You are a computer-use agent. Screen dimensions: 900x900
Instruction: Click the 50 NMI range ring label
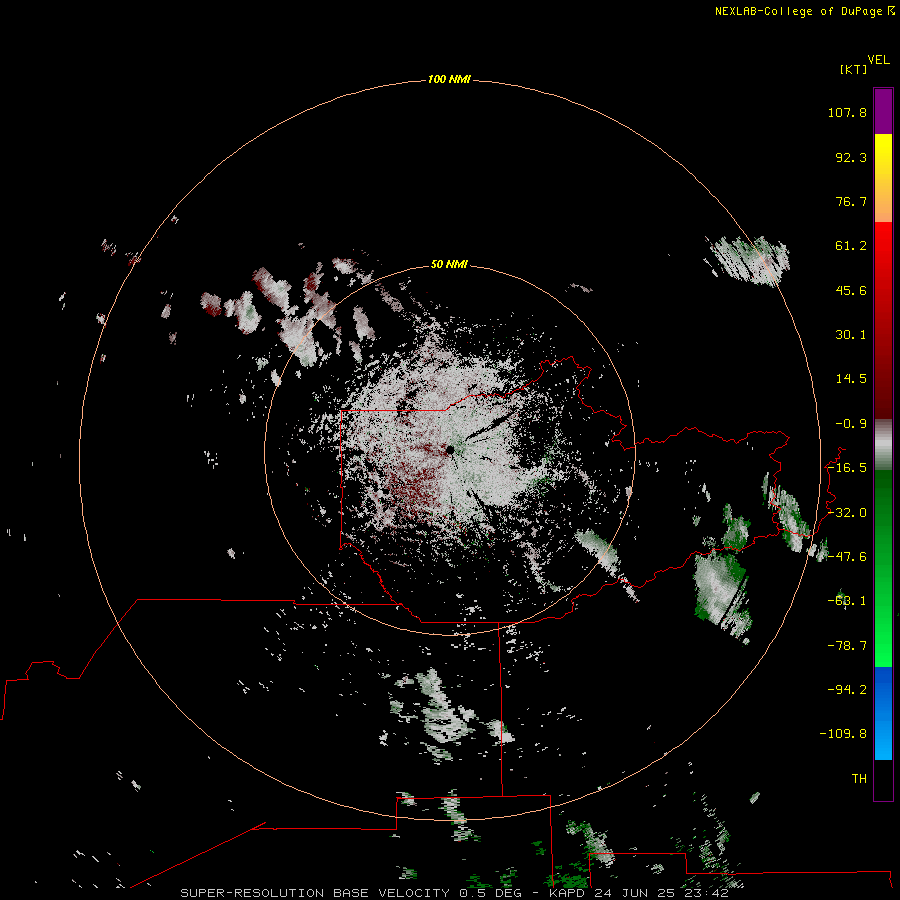449,264
